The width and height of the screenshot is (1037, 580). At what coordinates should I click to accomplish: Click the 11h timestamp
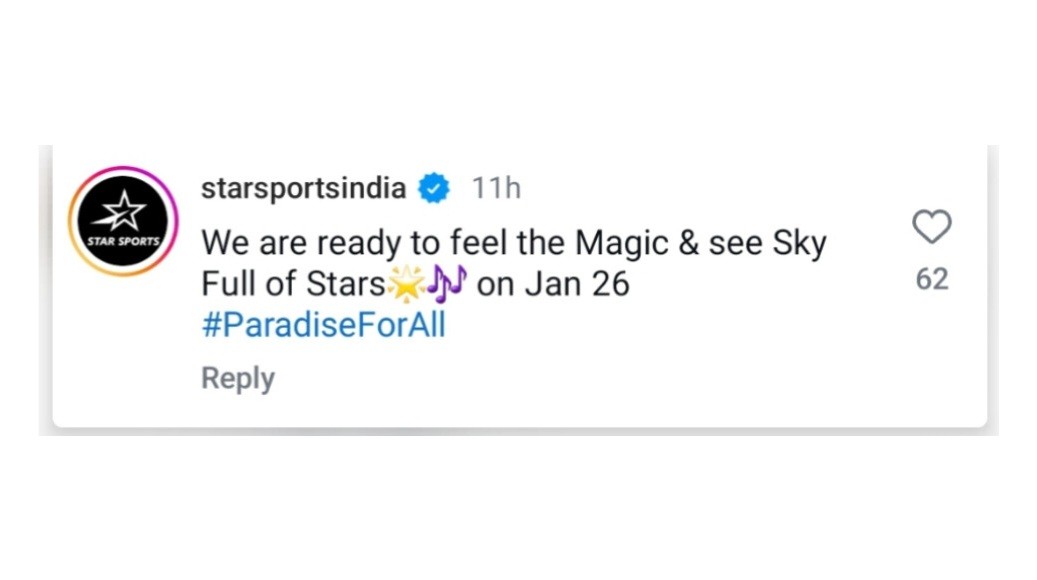click(x=496, y=188)
